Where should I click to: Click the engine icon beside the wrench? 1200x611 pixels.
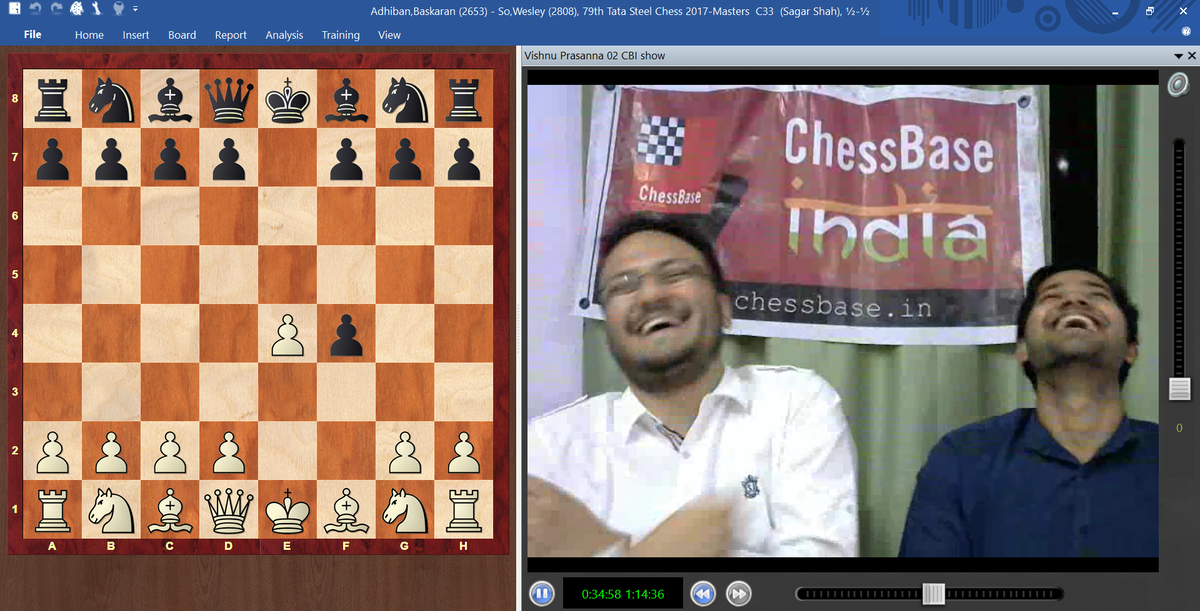coord(76,10)
